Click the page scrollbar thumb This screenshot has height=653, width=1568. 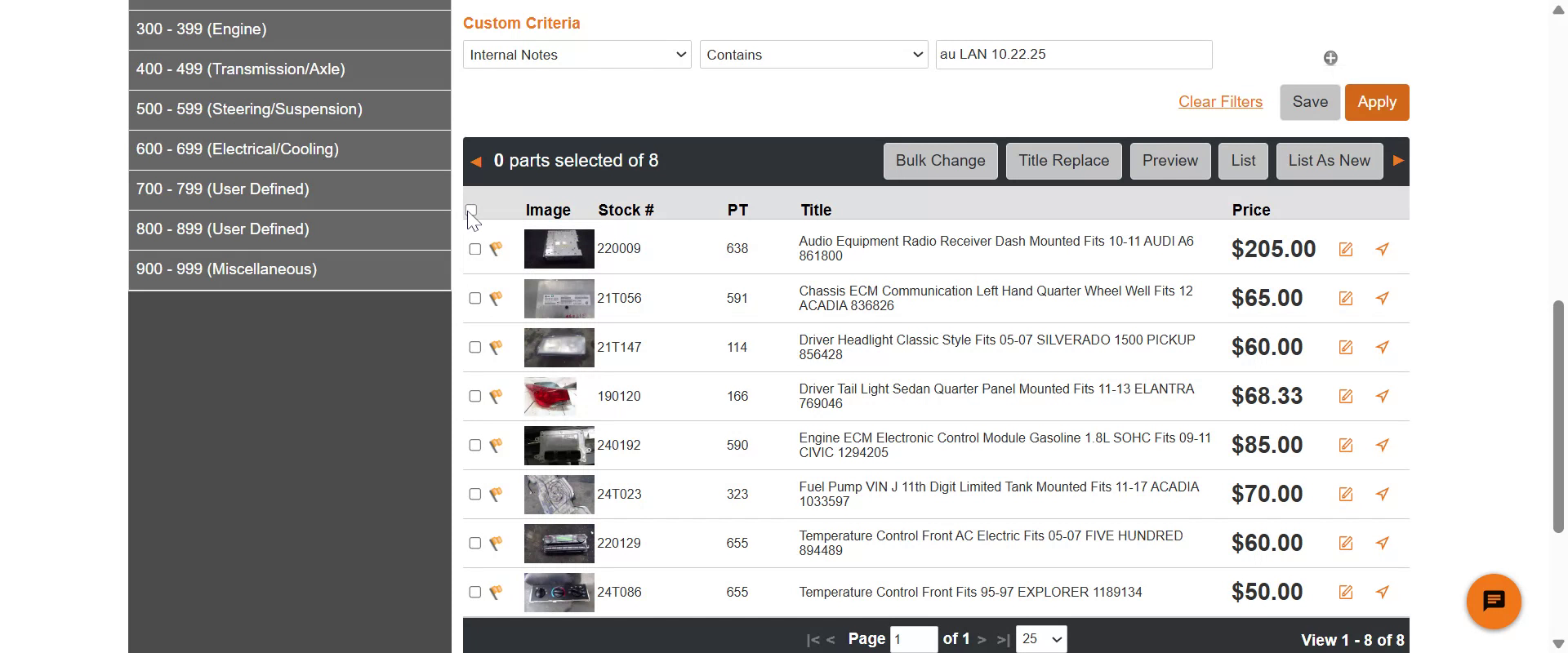pos(1558,416)
